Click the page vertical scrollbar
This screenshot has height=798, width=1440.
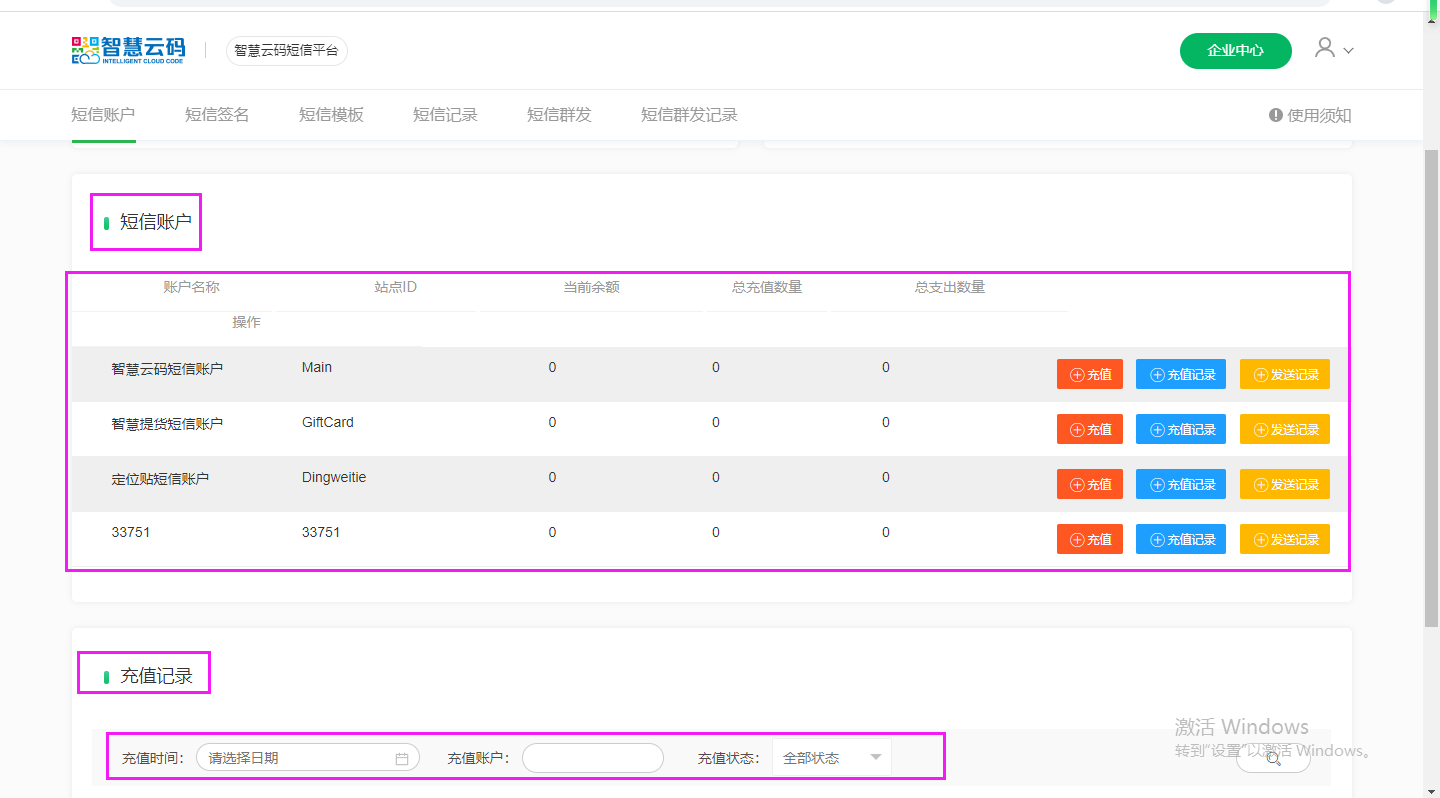[x=1431, y=400]
